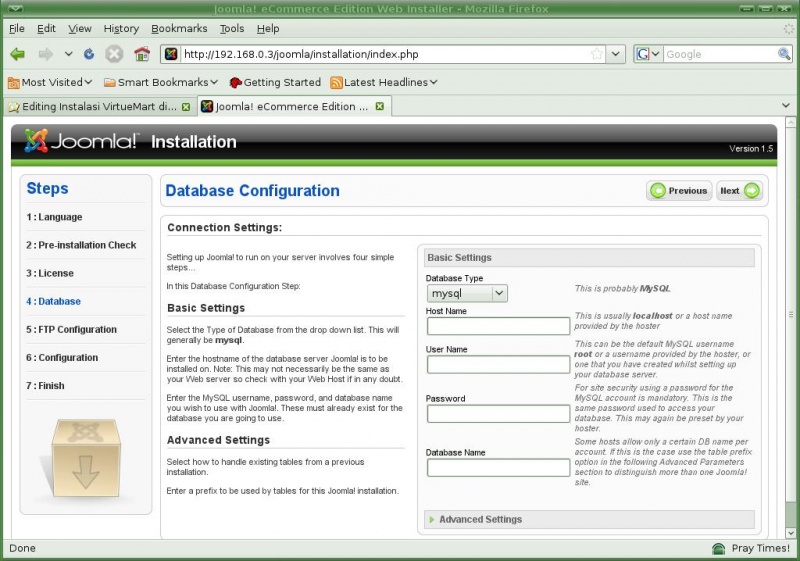Open the Most Visited bookmarks dropdown
Image resolution: width=800 pixels, height=561 pixels.
50,82
